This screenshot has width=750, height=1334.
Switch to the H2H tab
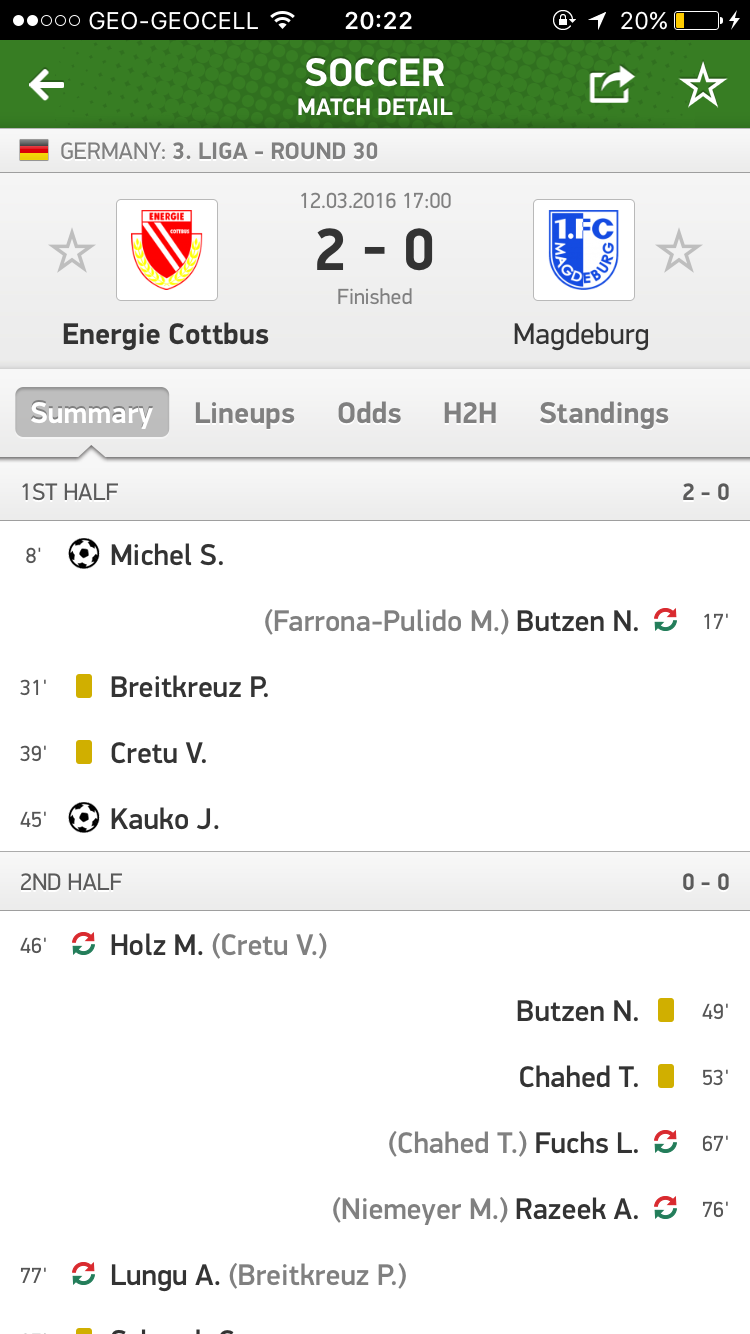470,413
